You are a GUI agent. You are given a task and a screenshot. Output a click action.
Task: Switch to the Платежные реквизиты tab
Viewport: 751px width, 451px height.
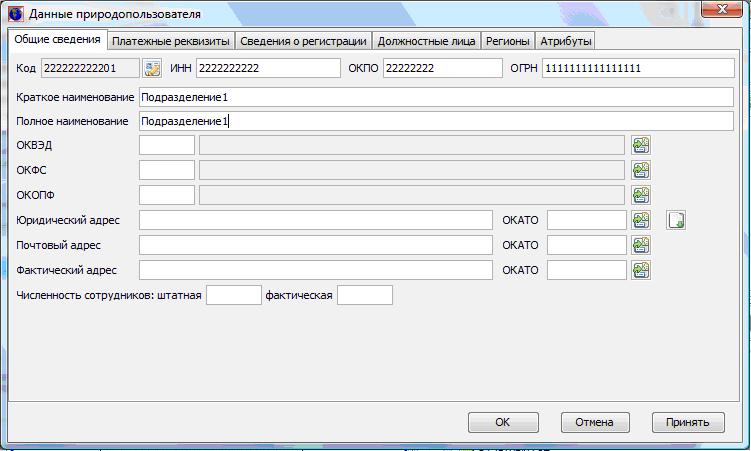pos(171,41)
